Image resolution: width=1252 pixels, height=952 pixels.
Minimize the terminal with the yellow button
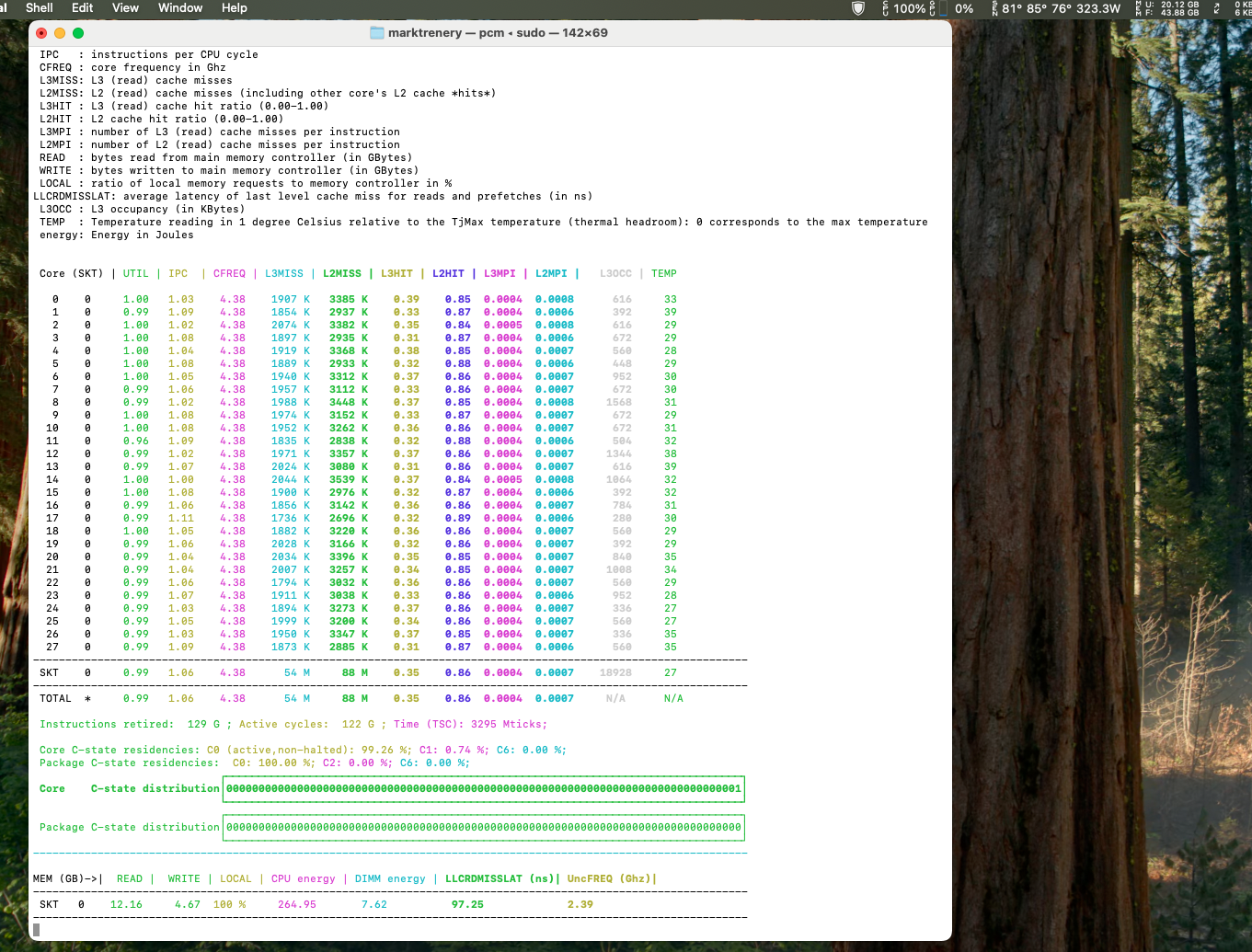tap(59, 31)
